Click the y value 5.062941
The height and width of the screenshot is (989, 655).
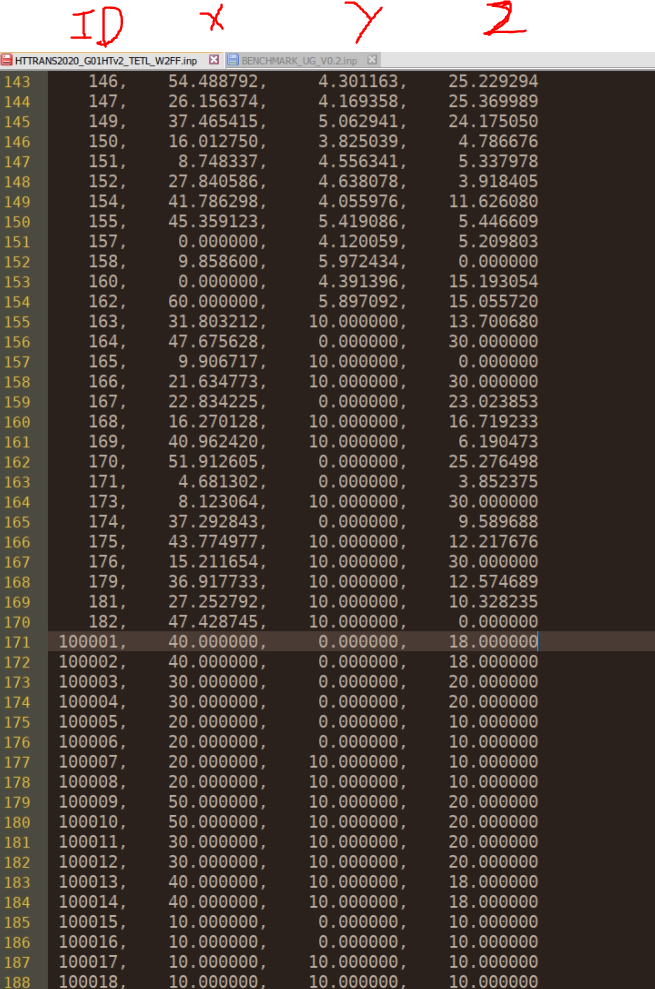pos(358,121)
